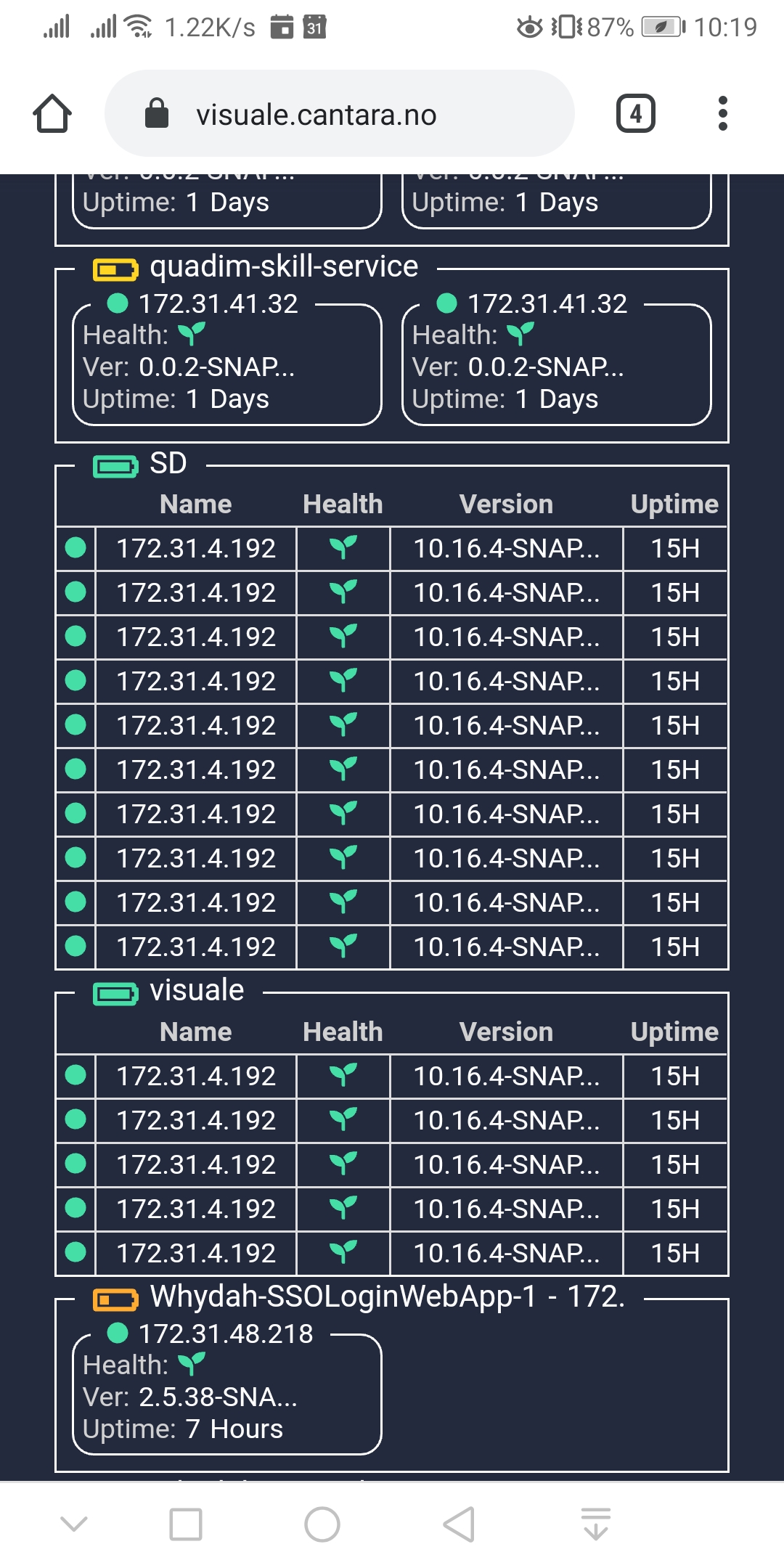This screenshot has width=784, height=1568.
Task: Tap Android recent apps square button
Action: click(186, 1524)
